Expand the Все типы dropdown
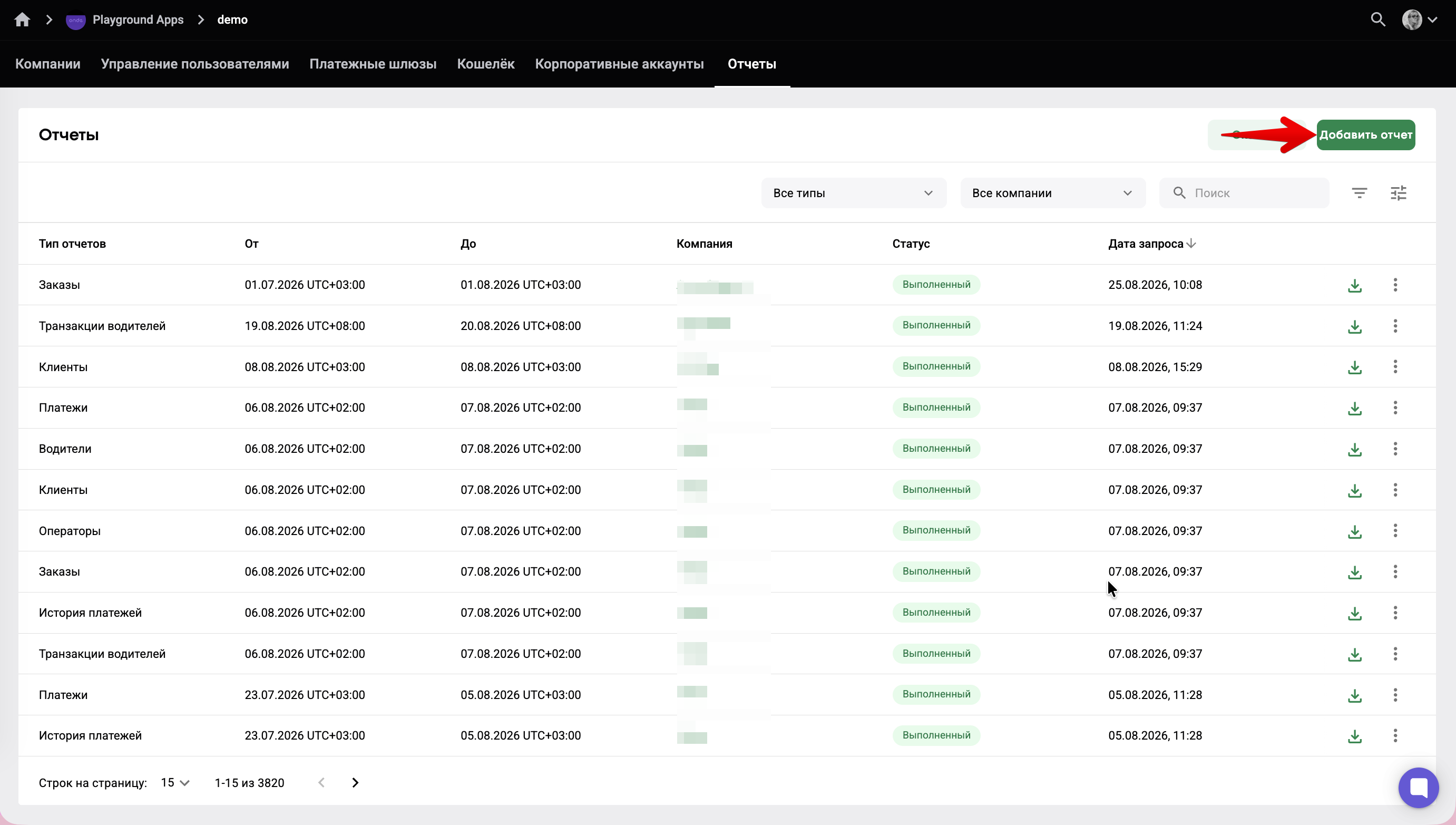This screenshot has width=1456, height=825. (854, 193)
